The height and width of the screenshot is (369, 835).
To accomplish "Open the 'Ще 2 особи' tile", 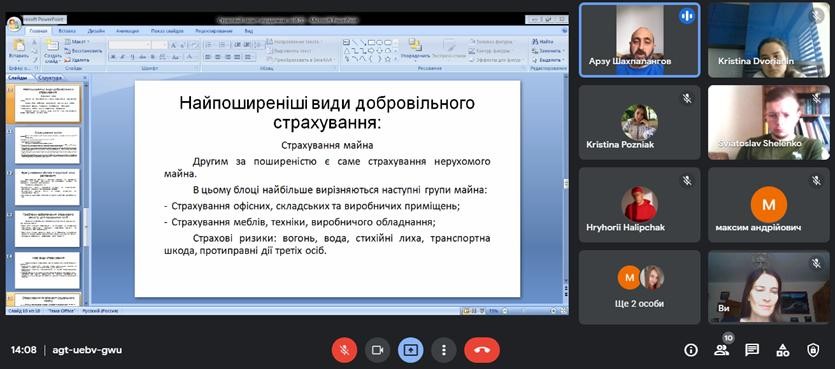I will coord(640,288).
